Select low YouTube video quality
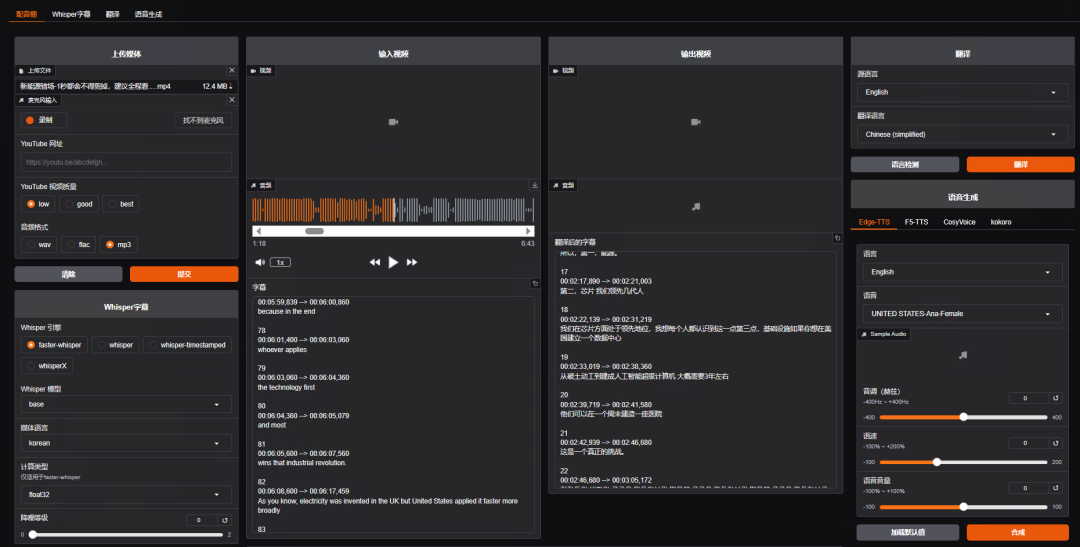 pyautogui.click(x=38, y=204)
